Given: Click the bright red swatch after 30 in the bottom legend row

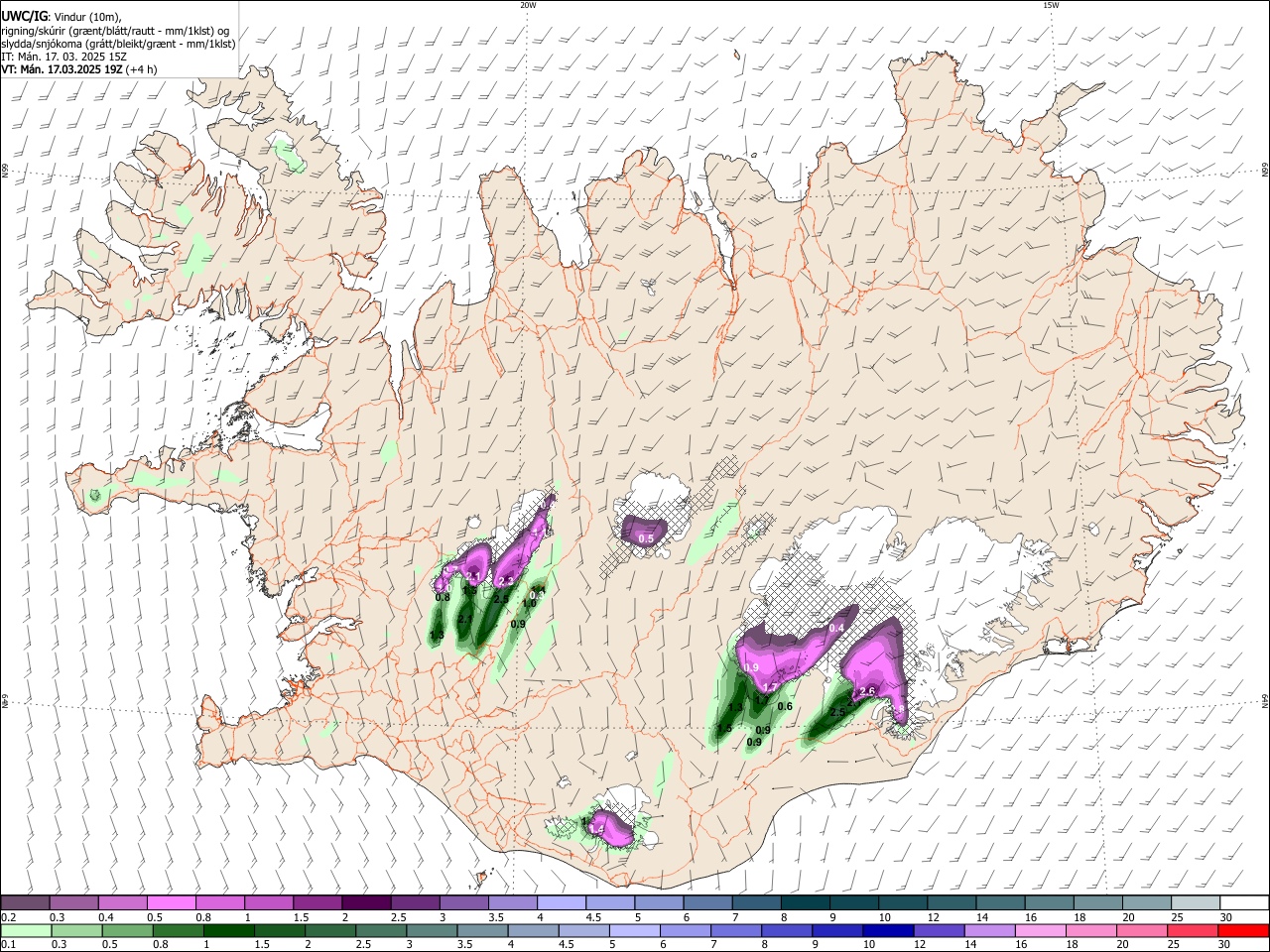Looking at the screenshot, I should (x=1242, y=931).
